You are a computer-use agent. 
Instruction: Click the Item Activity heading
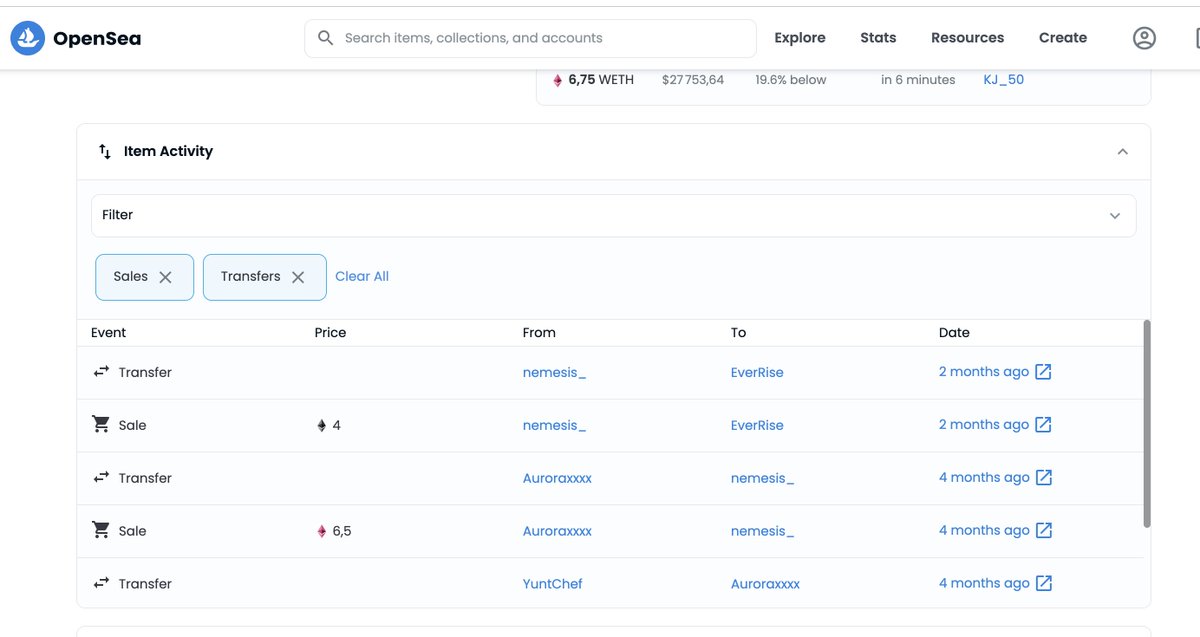[168, 151]
